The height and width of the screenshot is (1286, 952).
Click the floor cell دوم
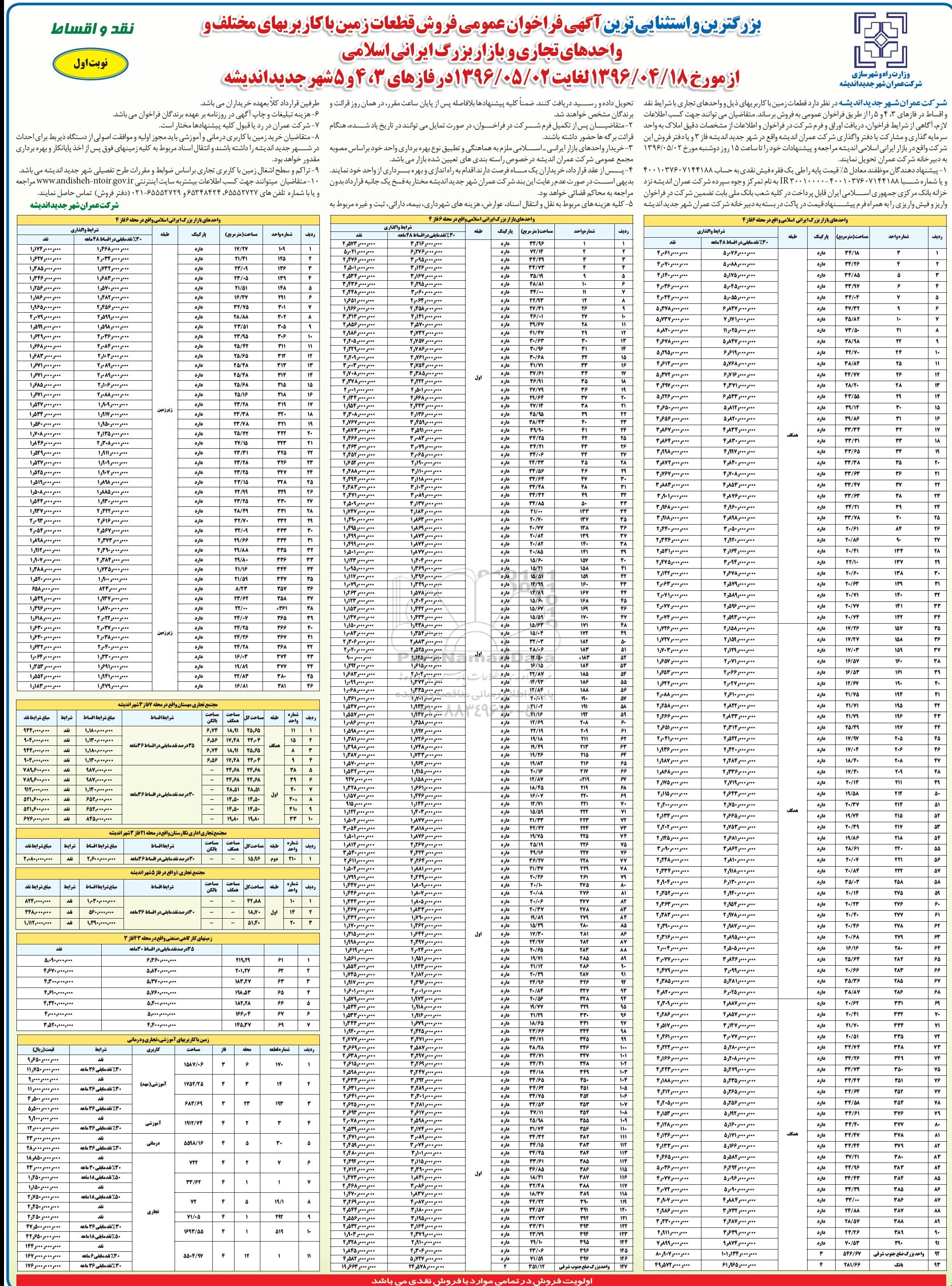tap(273, 859)
